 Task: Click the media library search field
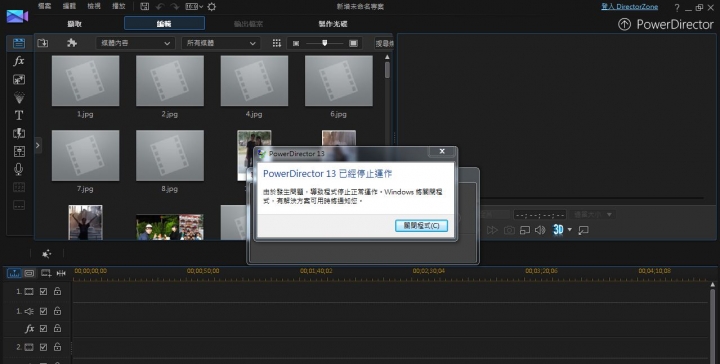pos(384,43)
